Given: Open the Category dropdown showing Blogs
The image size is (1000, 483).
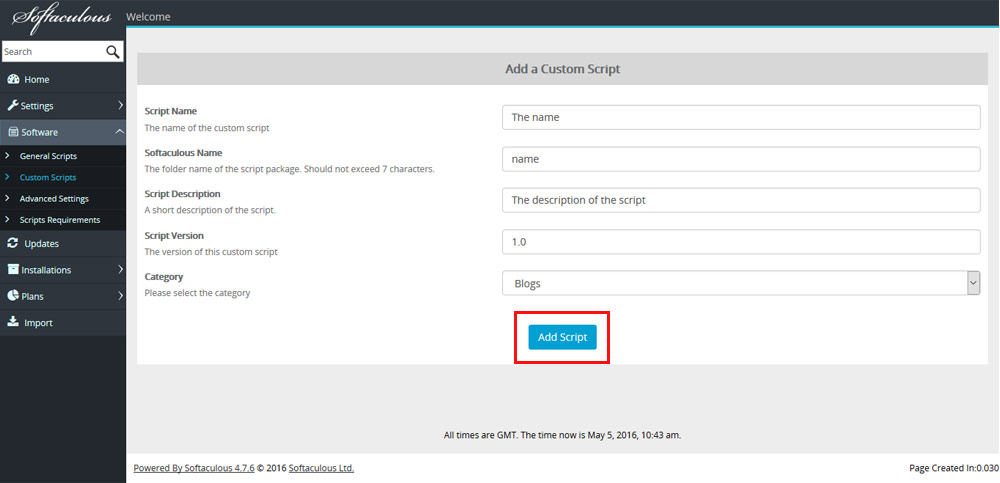Looking at the screenshot, I should pos(741,283).
